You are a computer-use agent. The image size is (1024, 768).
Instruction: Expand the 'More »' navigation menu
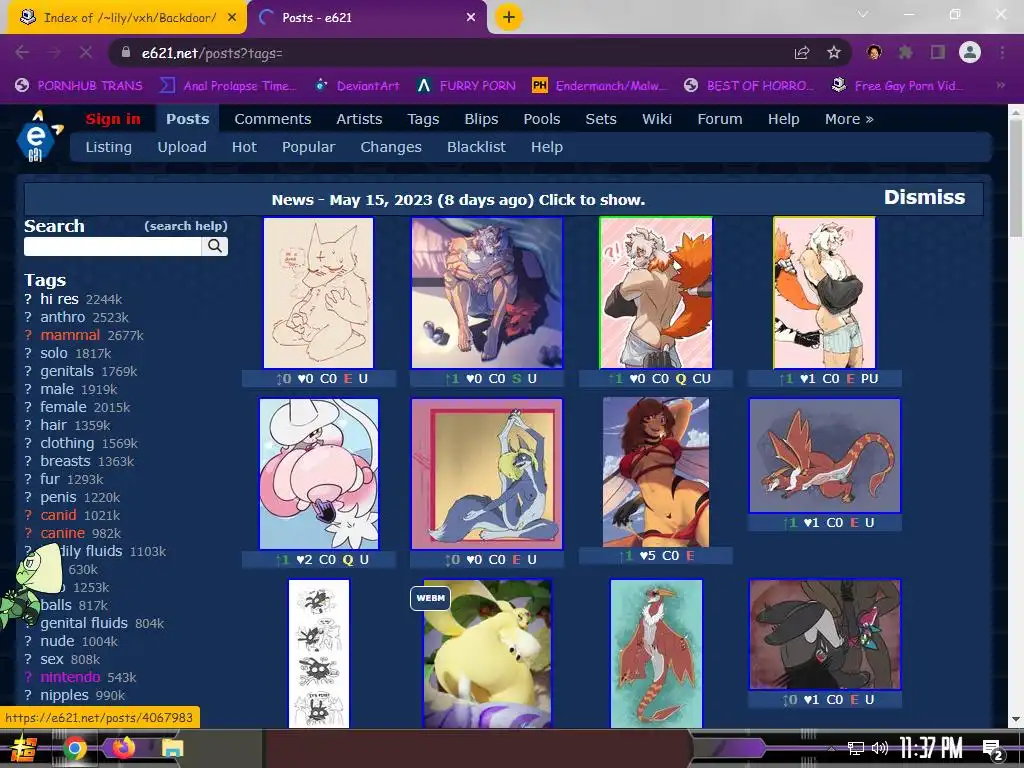click(849, 119)
